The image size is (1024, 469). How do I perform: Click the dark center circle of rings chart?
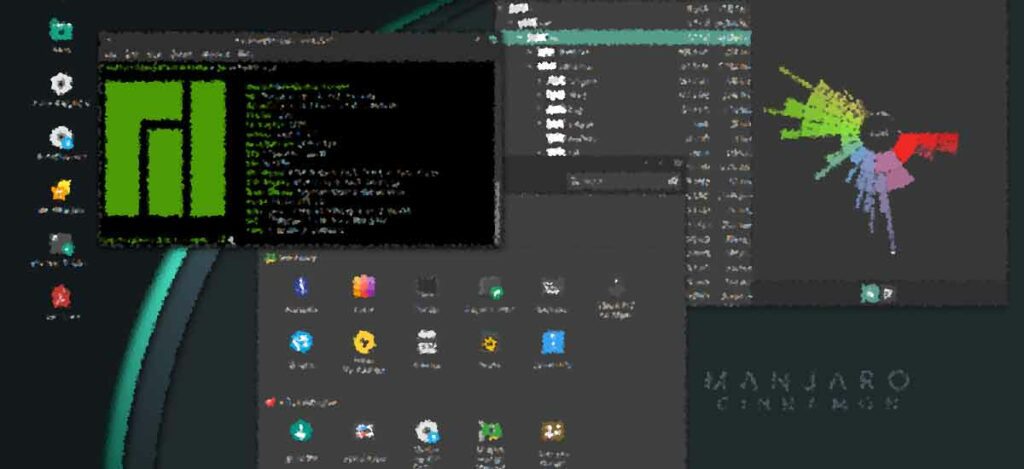click(x=879, y=134)
